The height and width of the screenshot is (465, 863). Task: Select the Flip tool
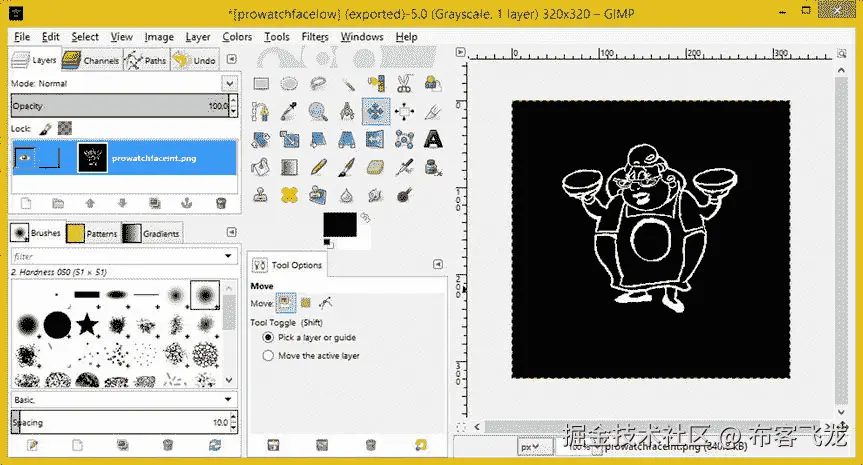click(376, 140)
